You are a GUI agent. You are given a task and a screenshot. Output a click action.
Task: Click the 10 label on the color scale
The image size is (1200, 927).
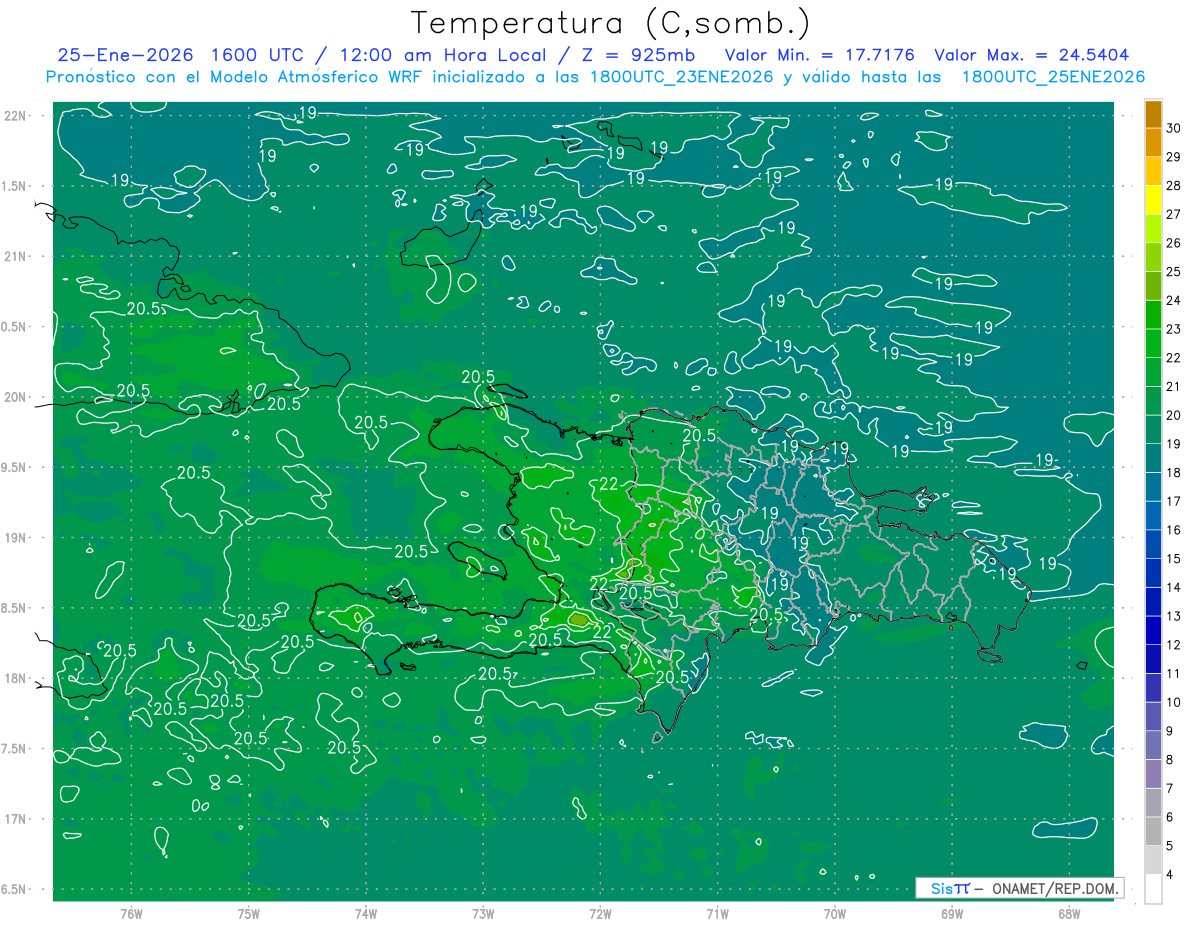pos(1174,703)
